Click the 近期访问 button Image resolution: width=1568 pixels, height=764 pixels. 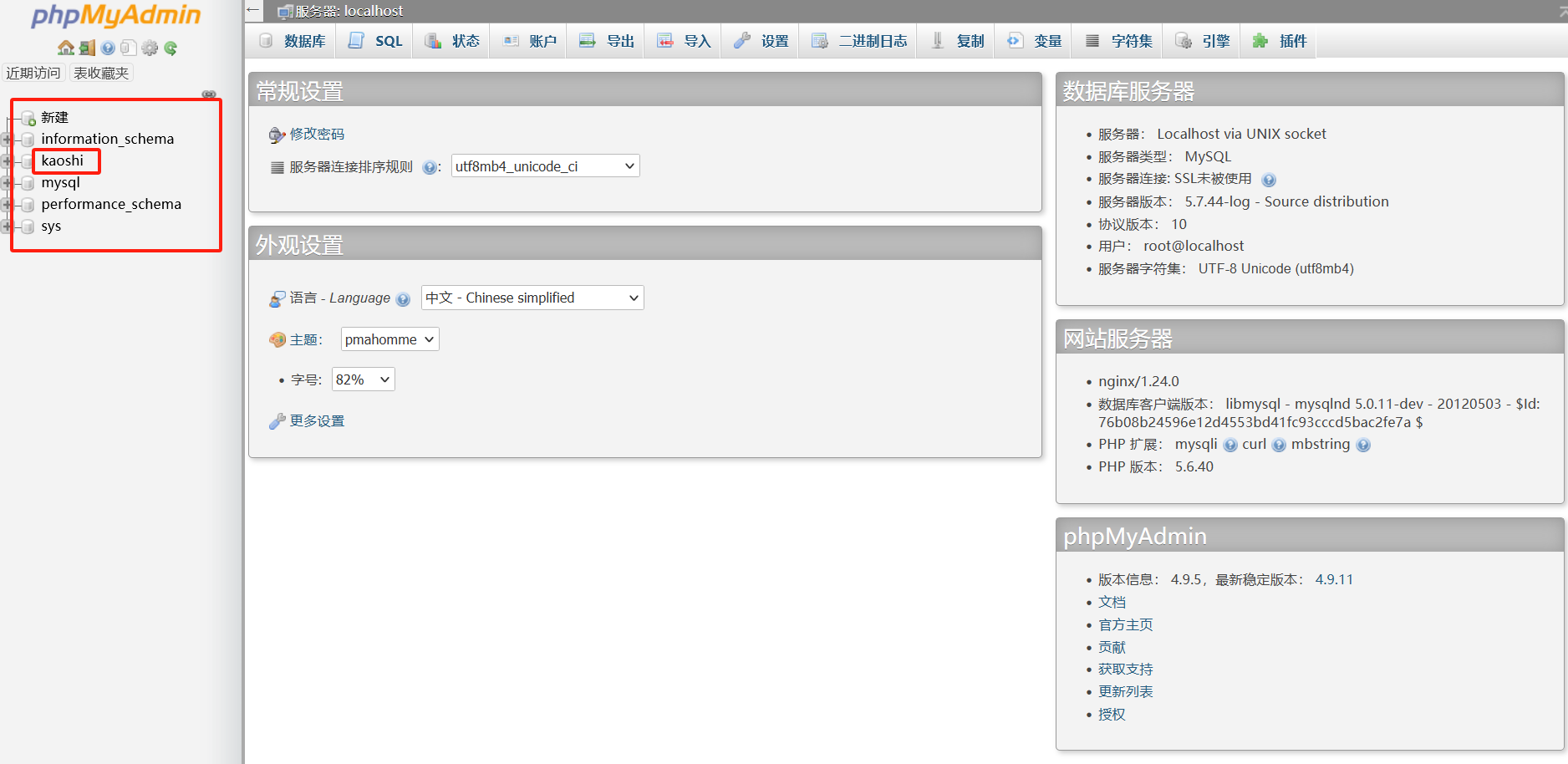click(33, 74)
